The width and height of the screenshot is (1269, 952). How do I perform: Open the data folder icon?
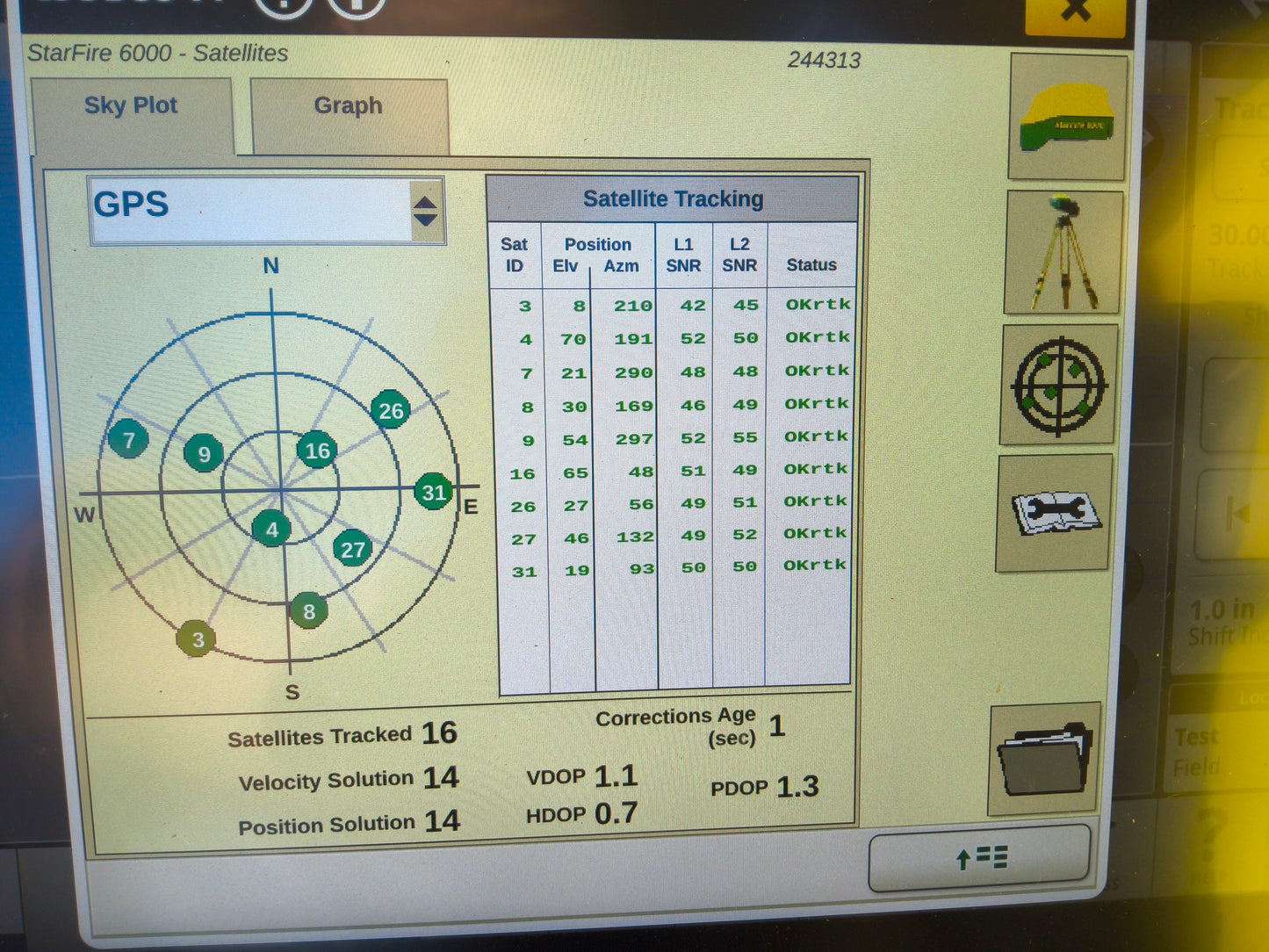click(x=1045, y=757)
